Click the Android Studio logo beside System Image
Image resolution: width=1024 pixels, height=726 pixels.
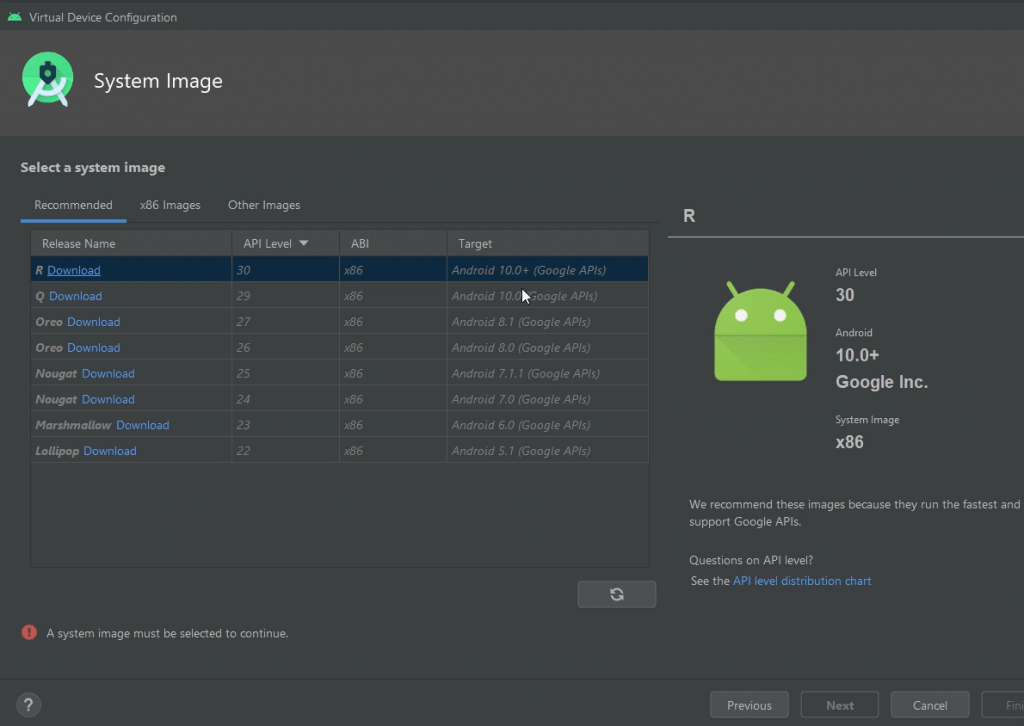pos(47,80)
